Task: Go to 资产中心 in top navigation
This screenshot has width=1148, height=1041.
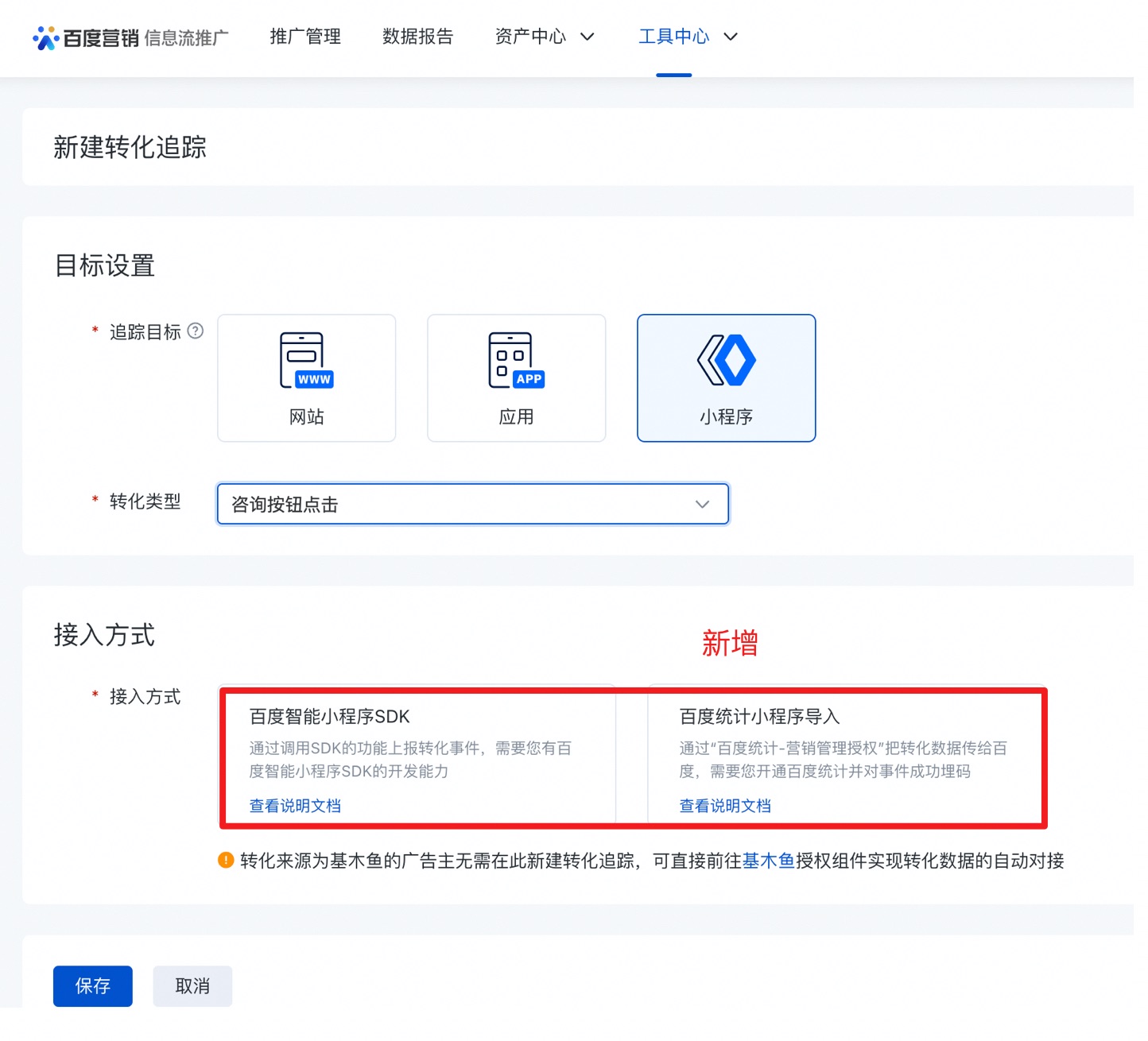Action: click(530, 37)
